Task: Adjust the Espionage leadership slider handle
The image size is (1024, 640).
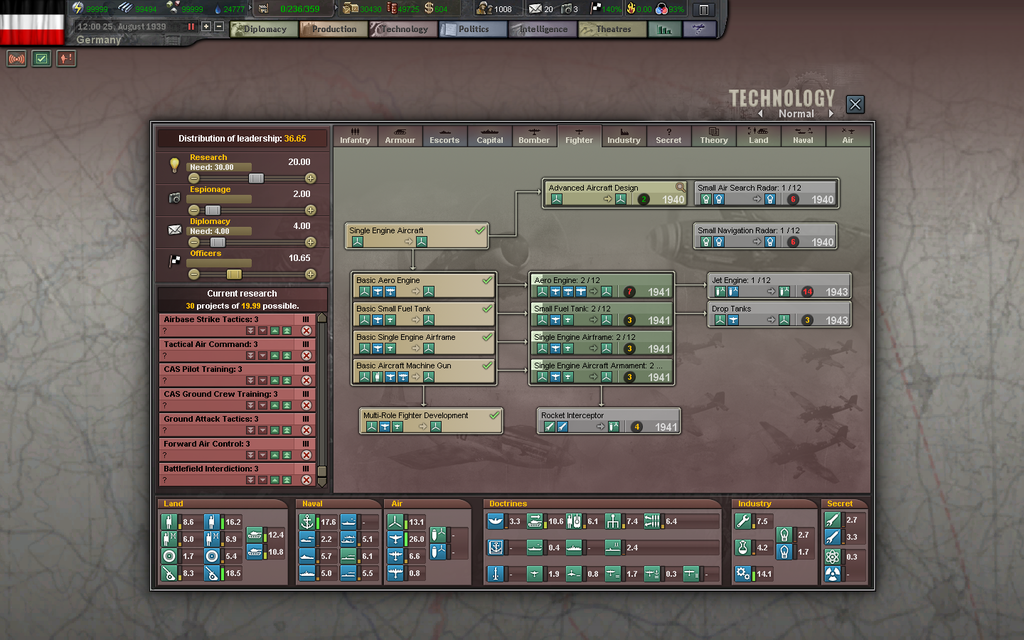Action: pos(213,210)
